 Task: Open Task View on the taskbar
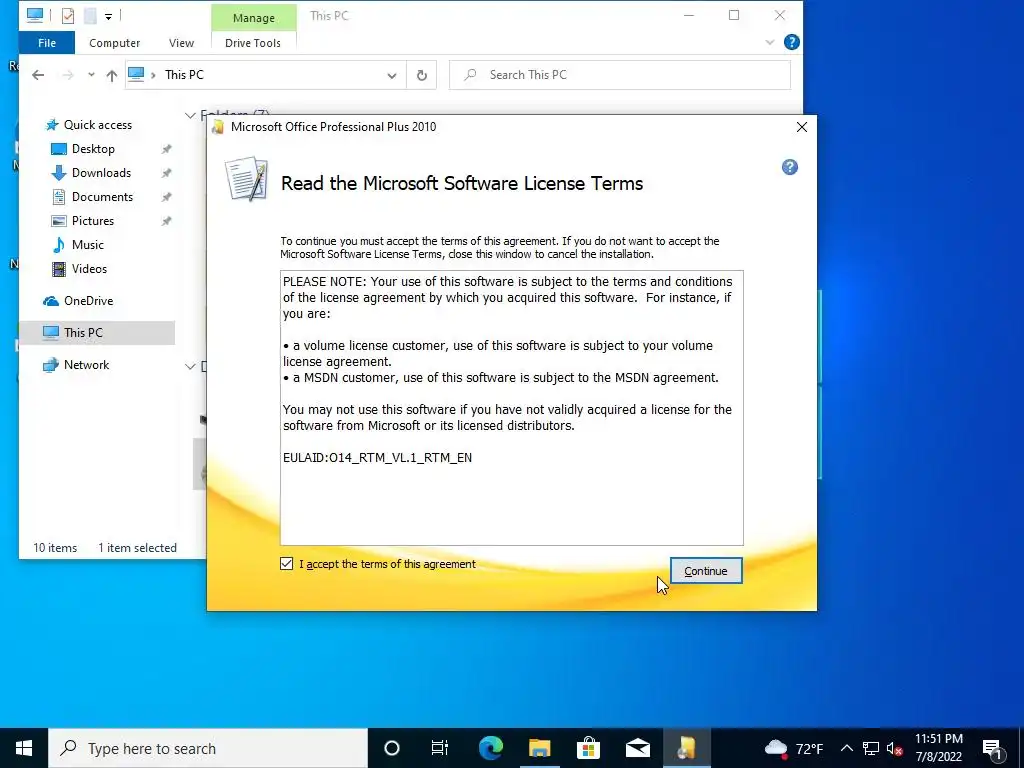pyautogui.click(x=440, y=748)
